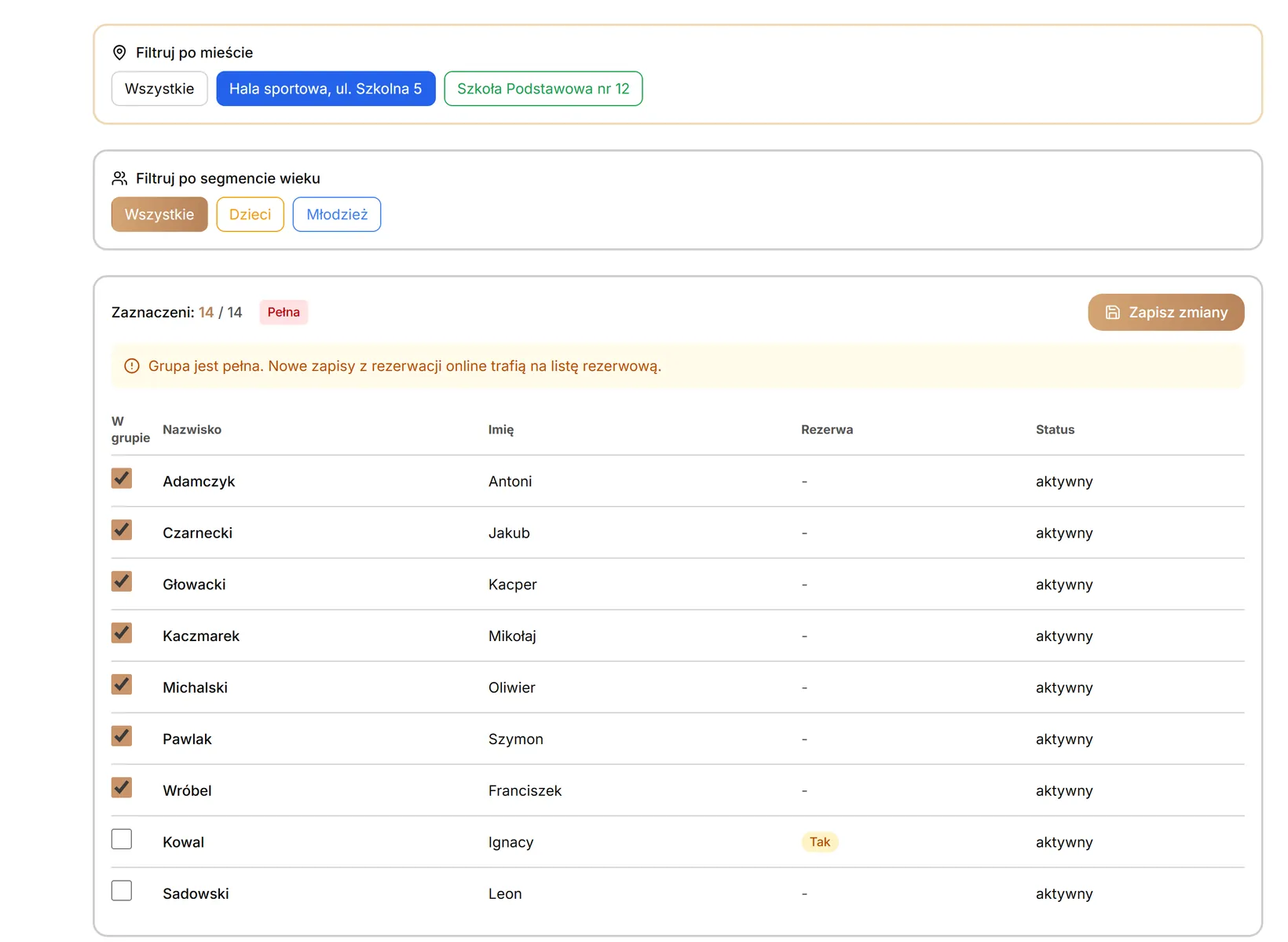Click the first name Jakub
The width and height of the screenshot is (1288, 942).
pos(509,533)
